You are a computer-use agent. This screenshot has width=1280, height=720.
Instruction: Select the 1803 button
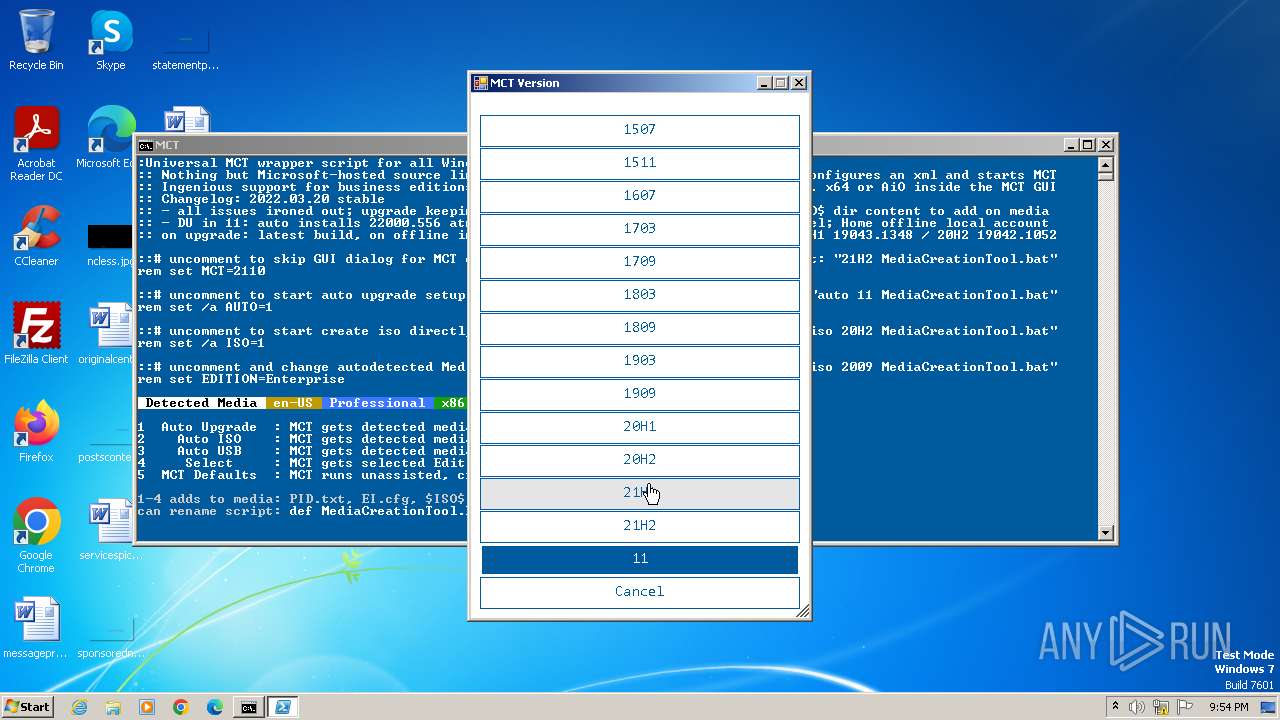click(640, 295)
